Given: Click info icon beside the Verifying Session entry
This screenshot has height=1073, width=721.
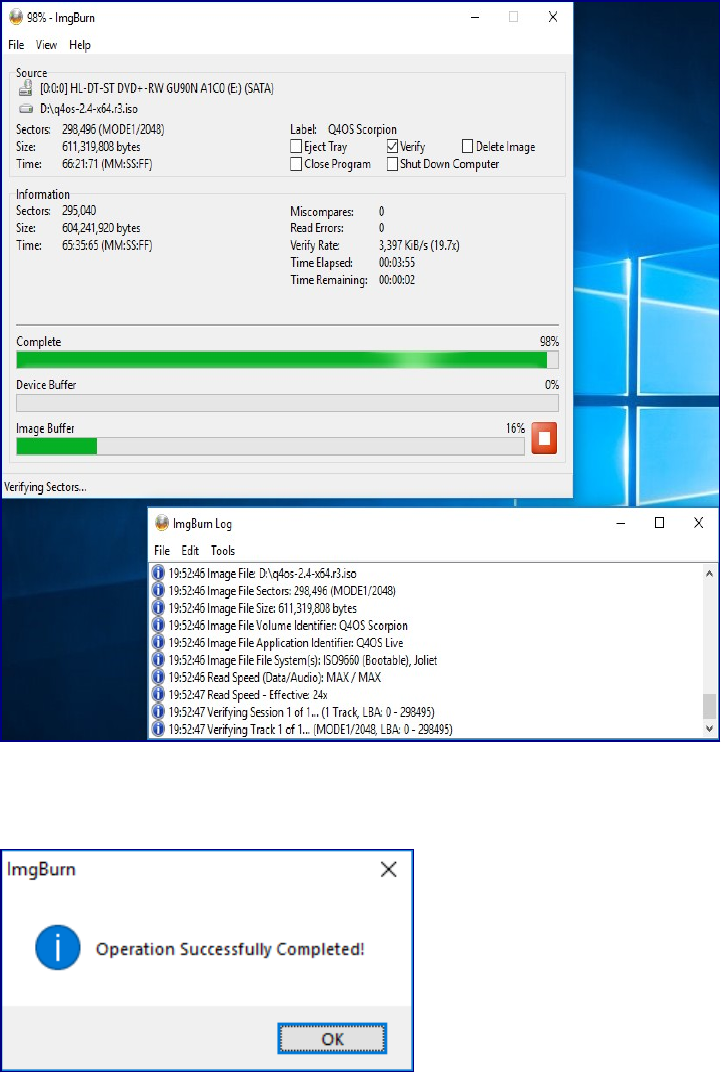Looking at the screenshot, I should (x=158, y=712).
